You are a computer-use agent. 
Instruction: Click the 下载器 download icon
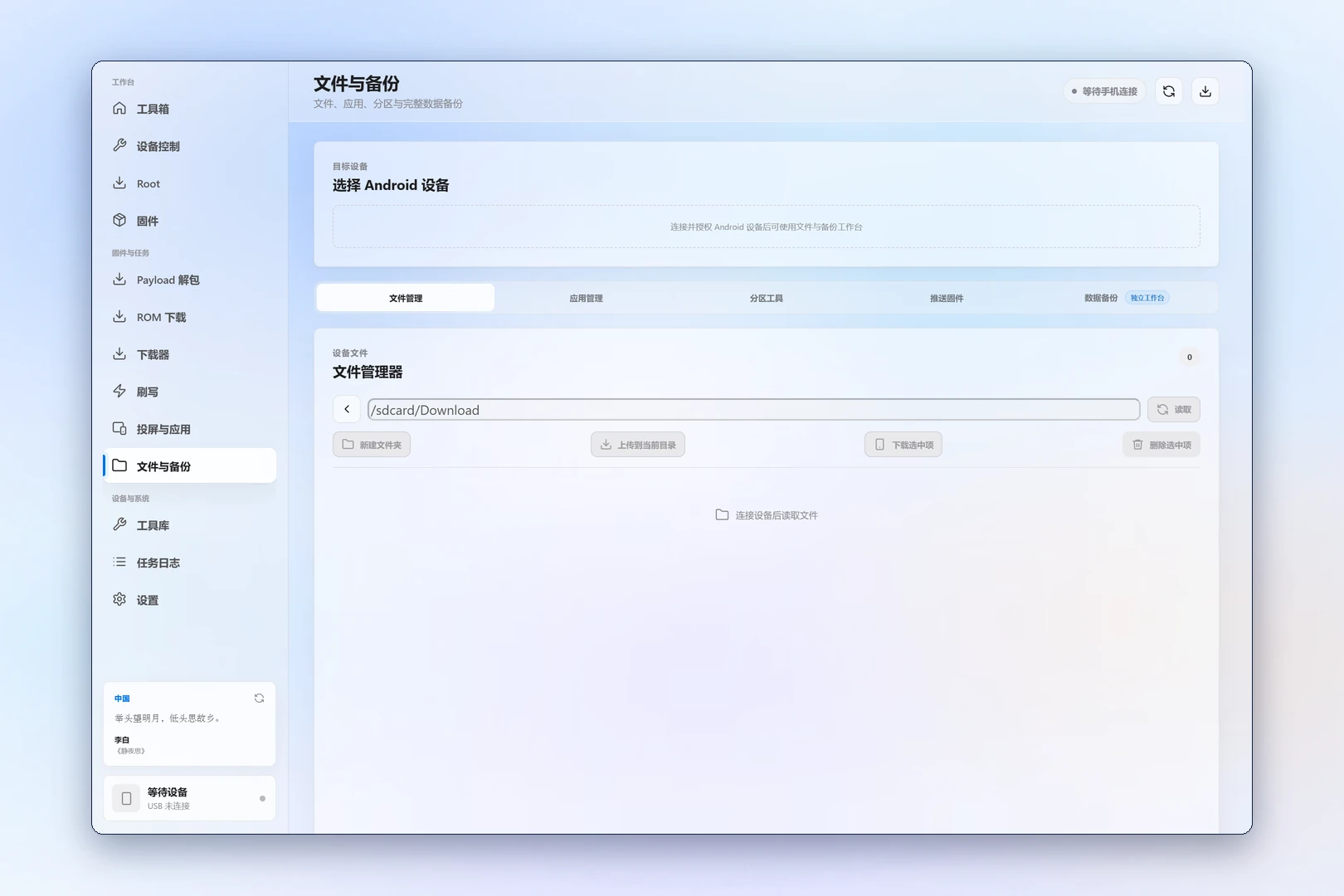(119, 354)
